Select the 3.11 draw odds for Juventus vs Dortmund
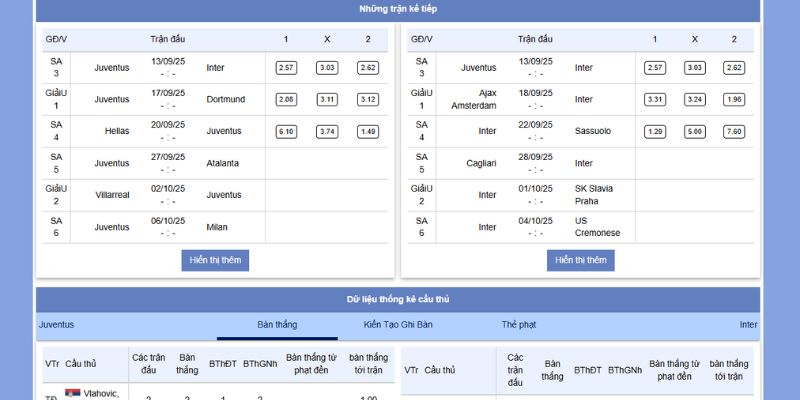 coord(327,99)
